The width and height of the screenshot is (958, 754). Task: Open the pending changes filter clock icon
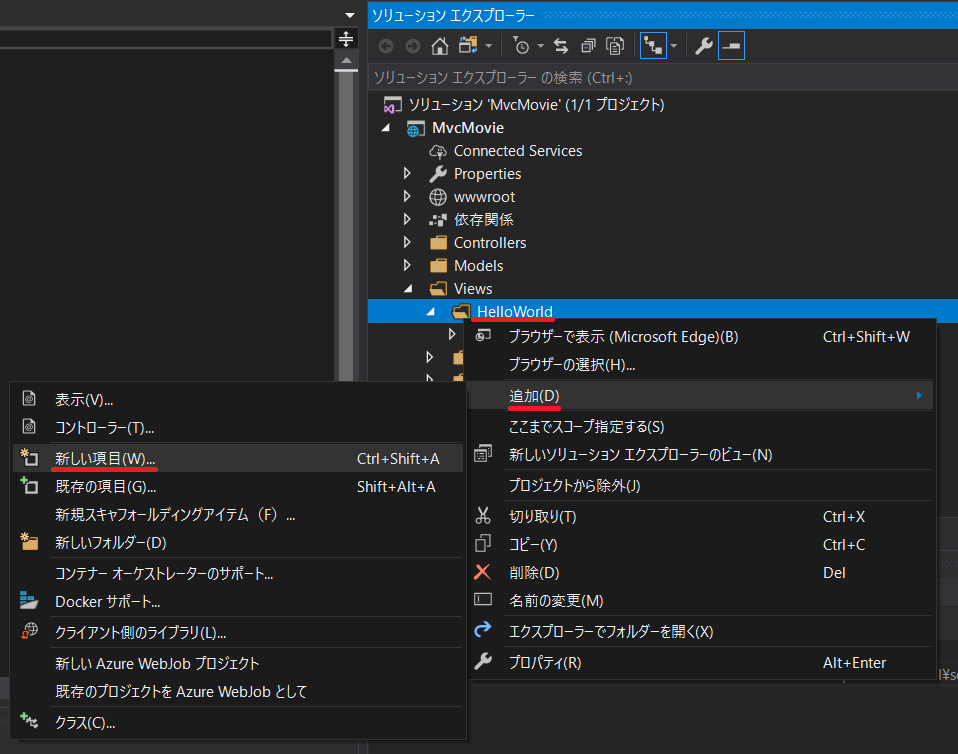(x=521, y=46)
